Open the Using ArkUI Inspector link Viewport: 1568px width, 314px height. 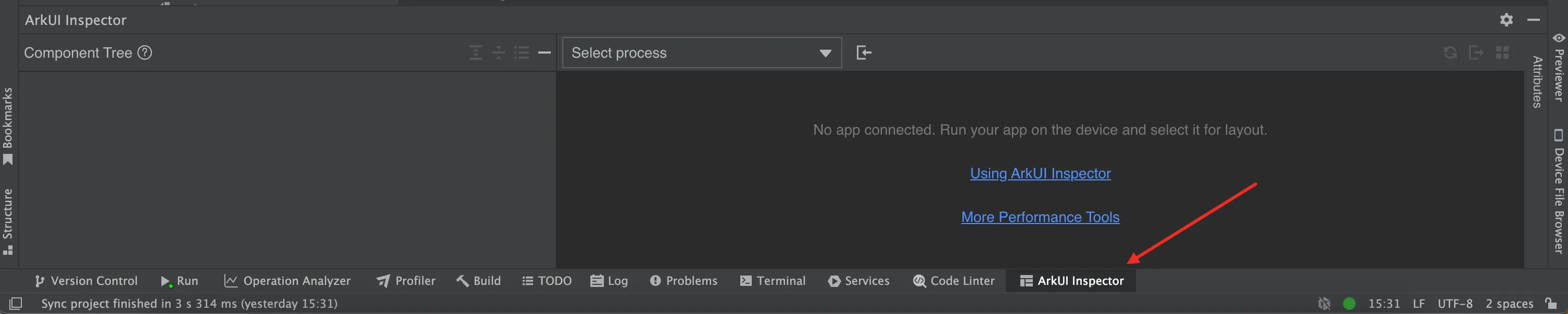[1040, 174]
